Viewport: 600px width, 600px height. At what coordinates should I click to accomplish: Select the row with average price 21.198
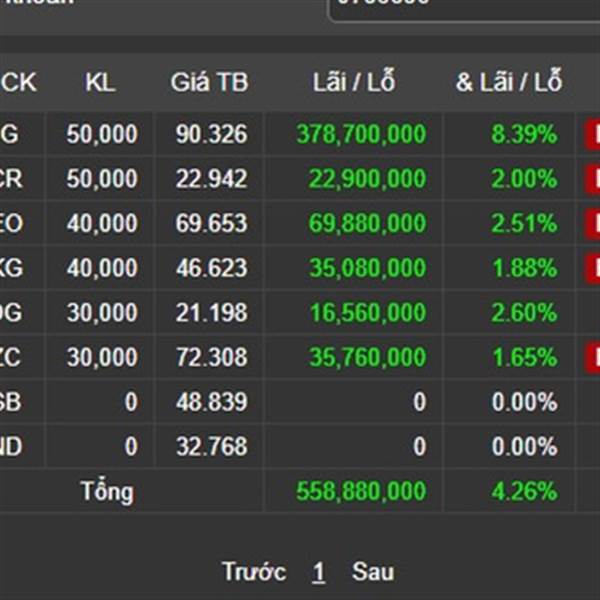pyautogui.click(x=300, y=313)
